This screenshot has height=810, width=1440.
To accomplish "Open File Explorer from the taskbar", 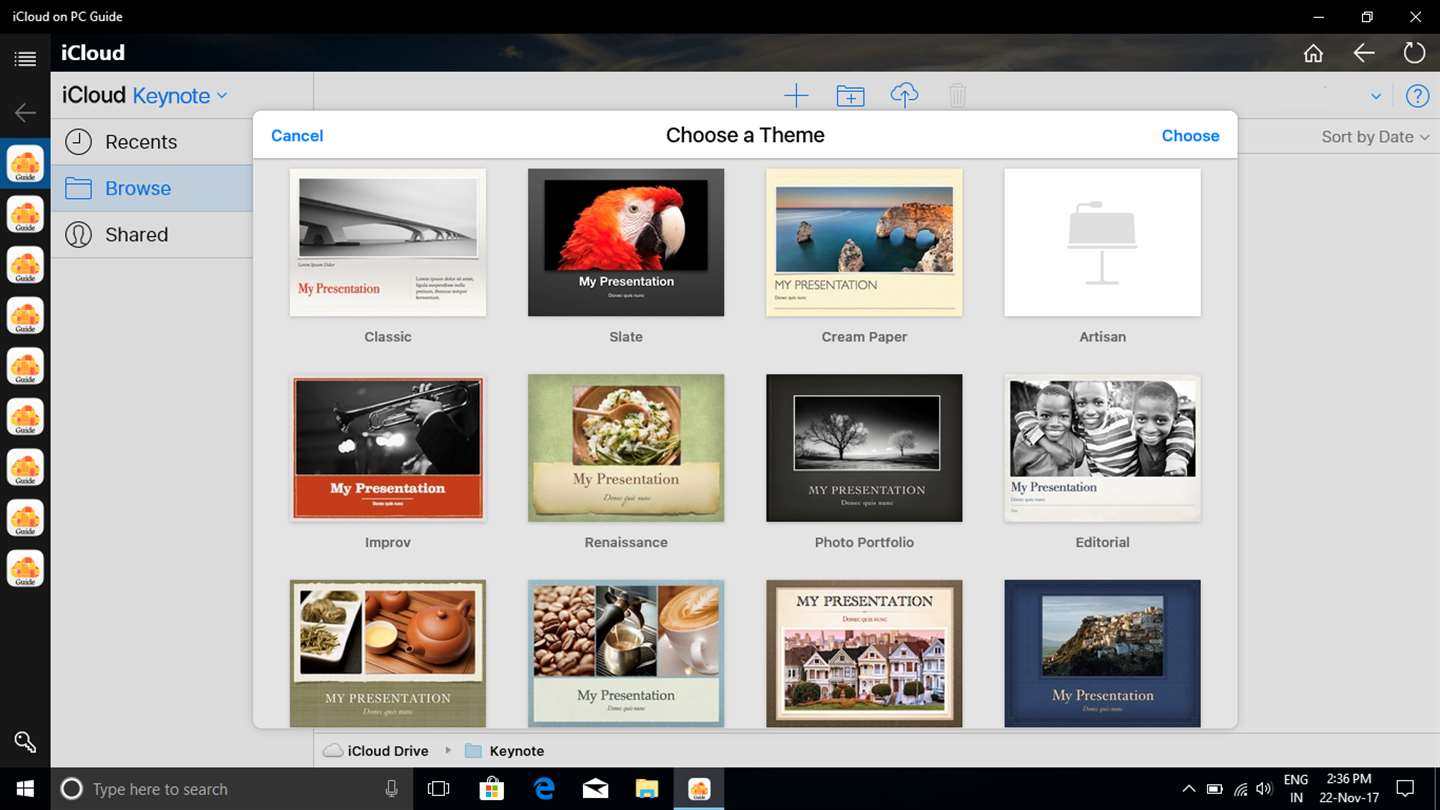I will pos(648,789).
